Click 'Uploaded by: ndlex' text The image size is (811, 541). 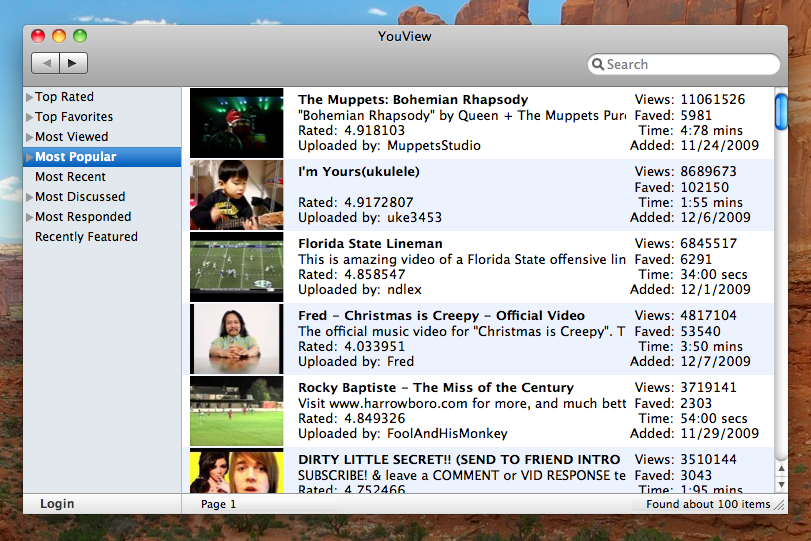[360, 289]
